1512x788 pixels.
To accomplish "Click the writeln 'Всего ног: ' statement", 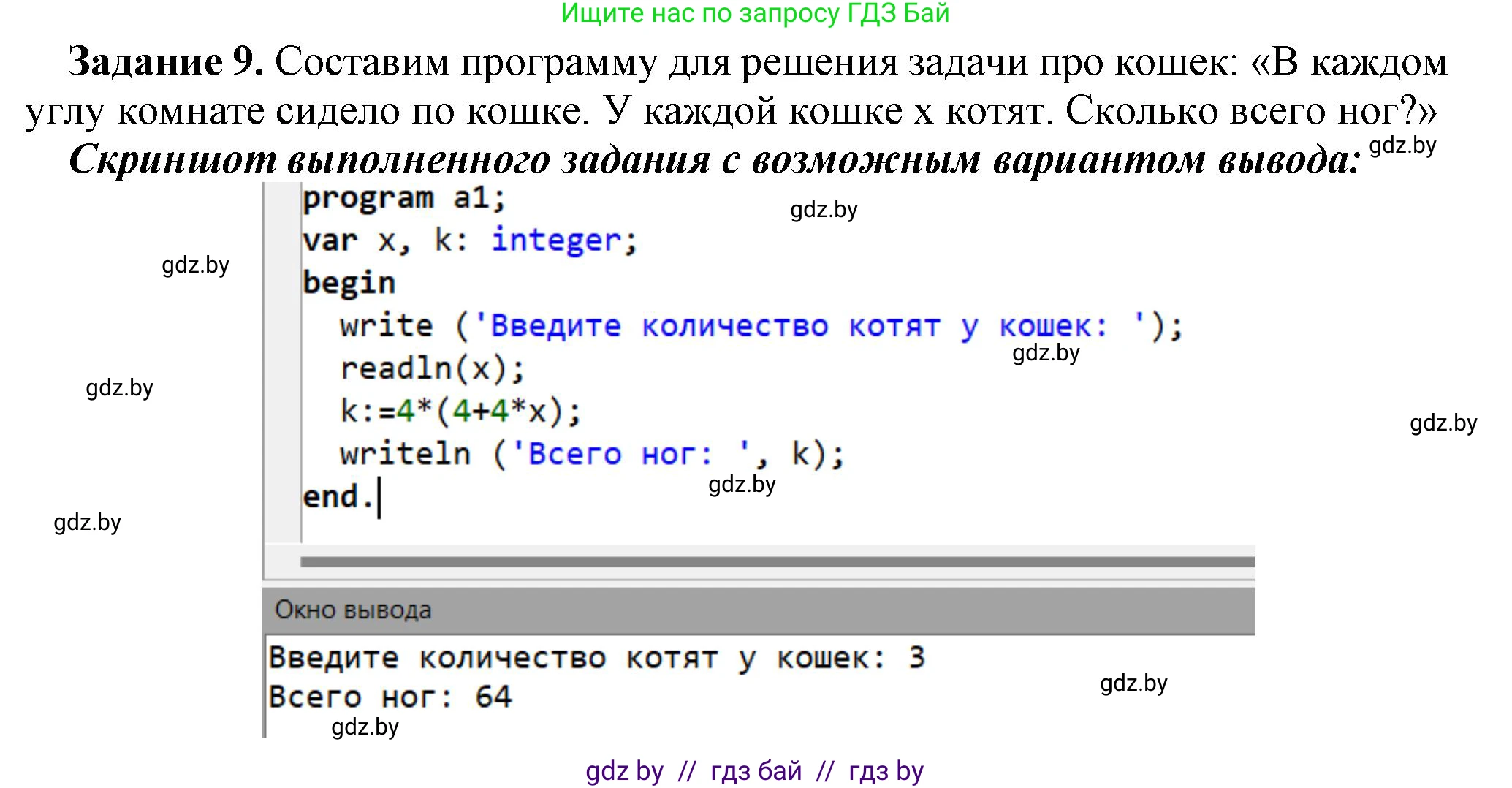I will pyautogui.click(x=592, y=454).
